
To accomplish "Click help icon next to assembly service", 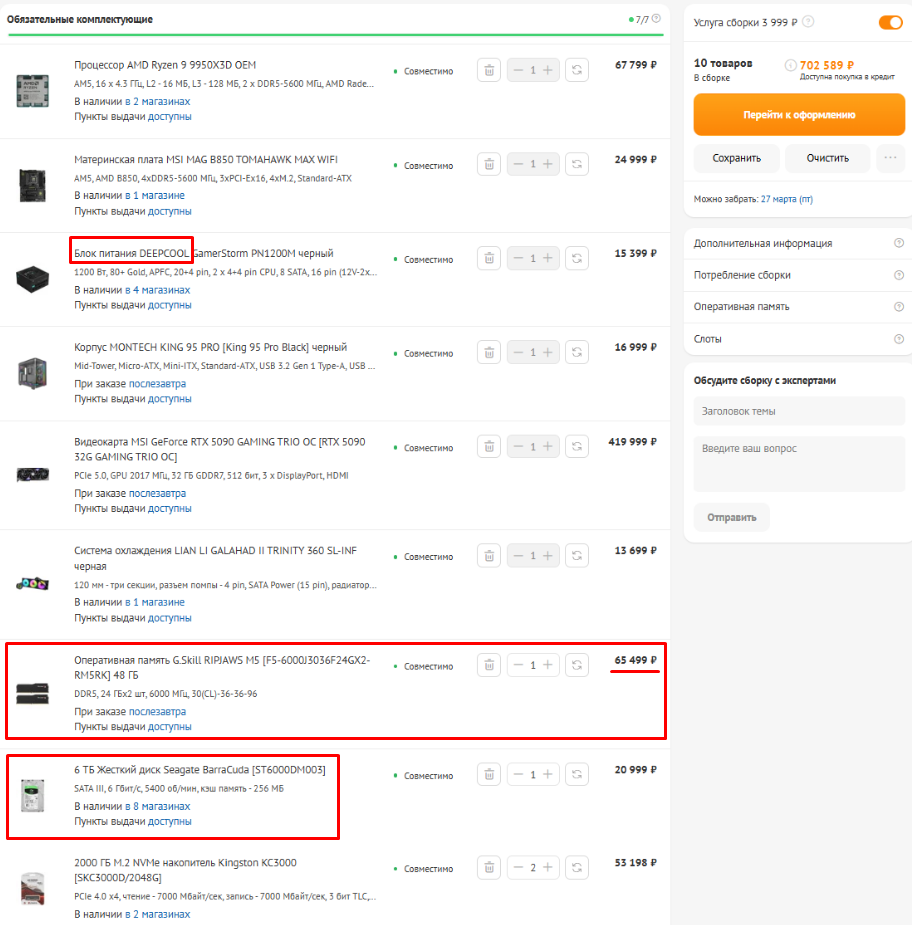I will pos(808,22).
